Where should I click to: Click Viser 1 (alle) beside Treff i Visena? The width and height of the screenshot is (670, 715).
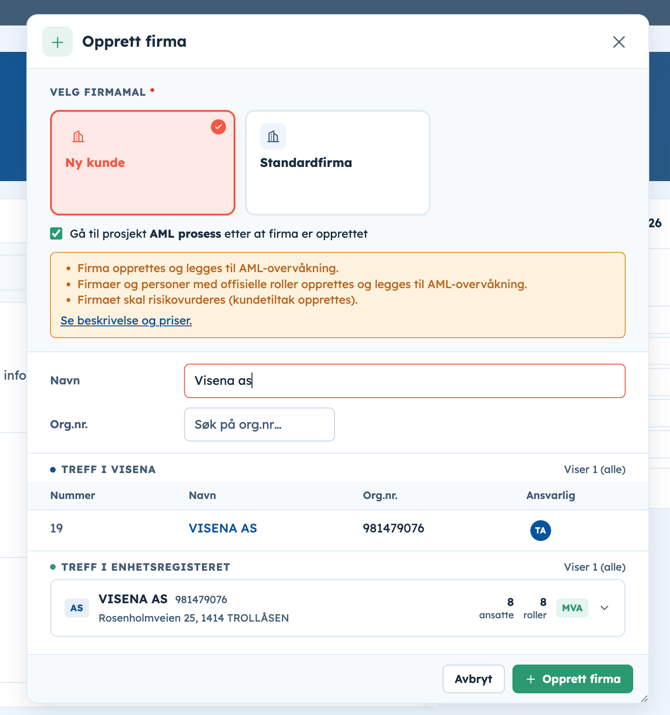tap(594, 469)
